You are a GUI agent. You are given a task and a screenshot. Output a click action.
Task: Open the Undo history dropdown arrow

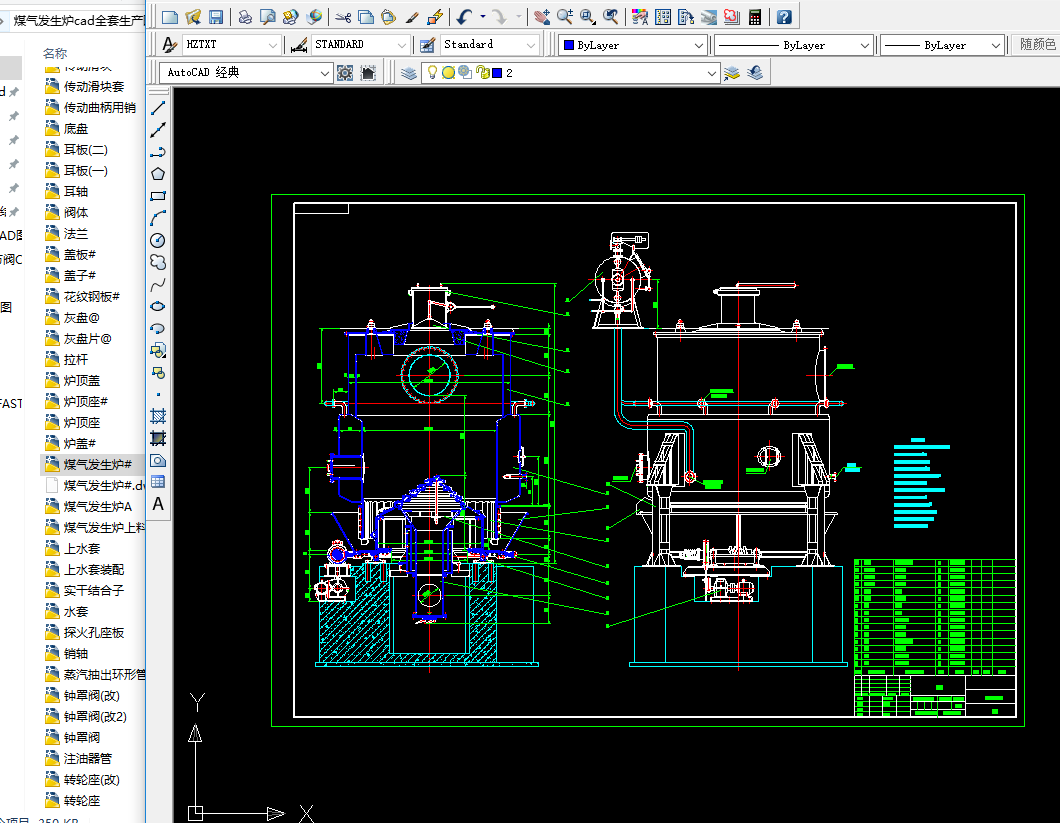(x=483, y=17)
